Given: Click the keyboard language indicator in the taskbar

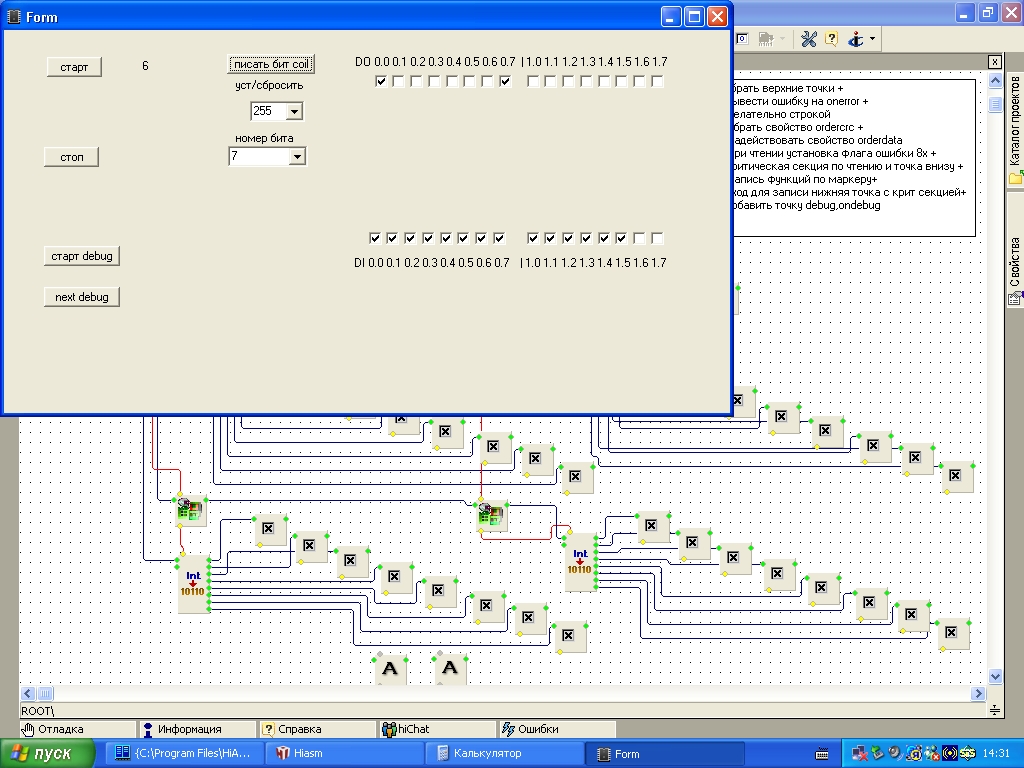Looking at the screenshot, I should (822, 754).
